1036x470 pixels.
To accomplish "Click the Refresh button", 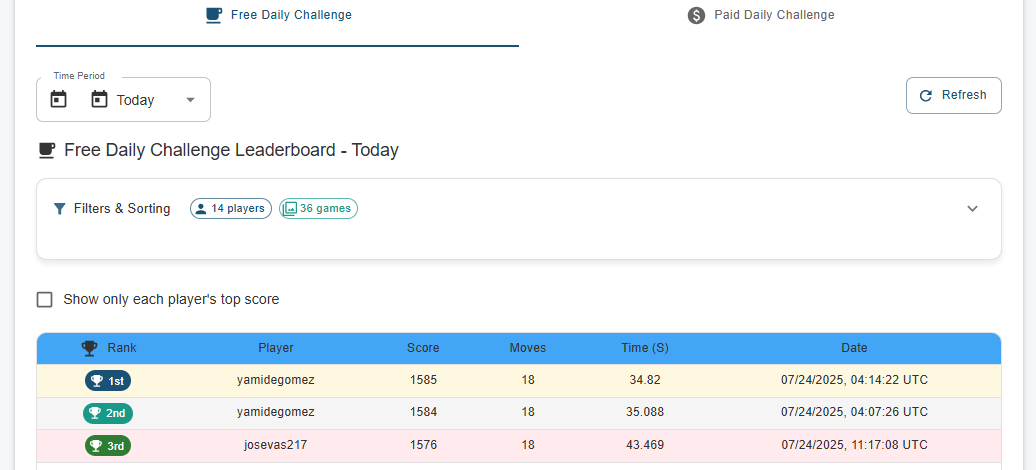I will (x=953, y=96).
